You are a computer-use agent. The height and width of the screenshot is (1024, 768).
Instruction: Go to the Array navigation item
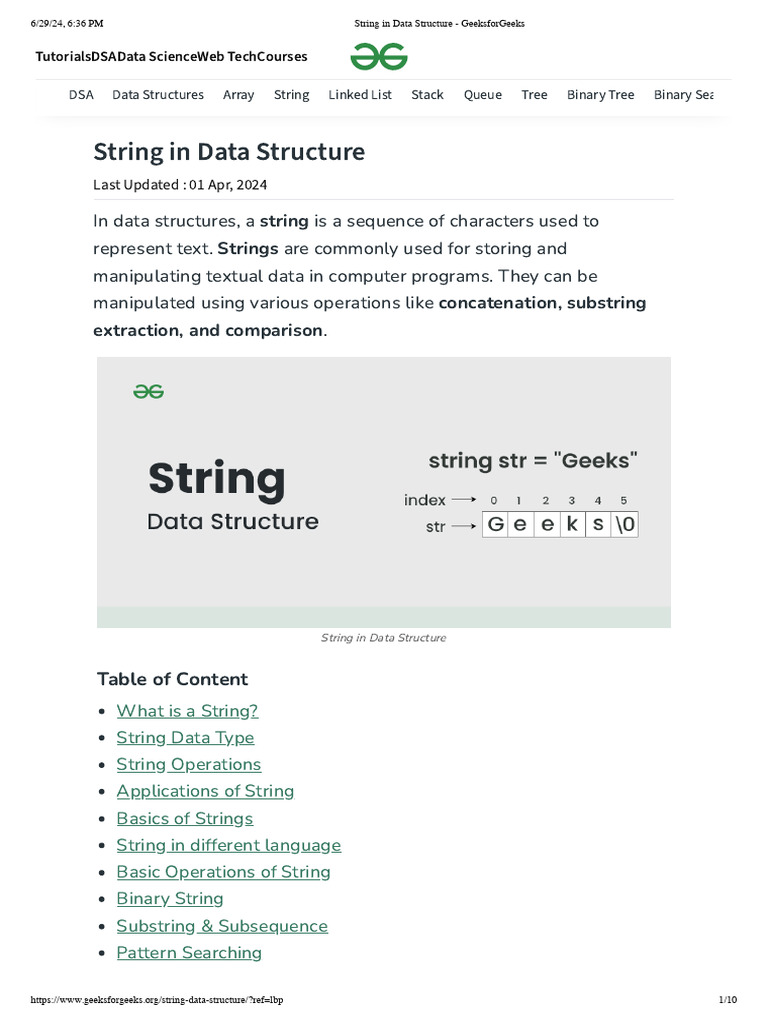(x=238, y=95)
